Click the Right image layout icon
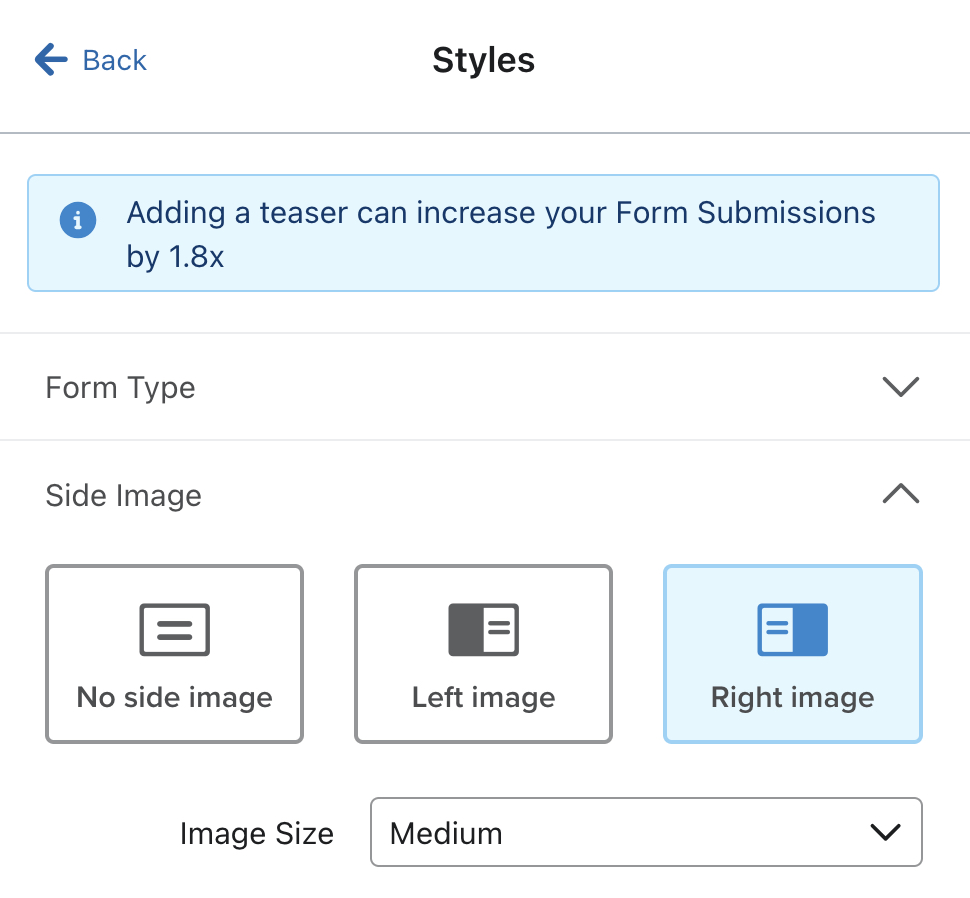 pos(792,629)
